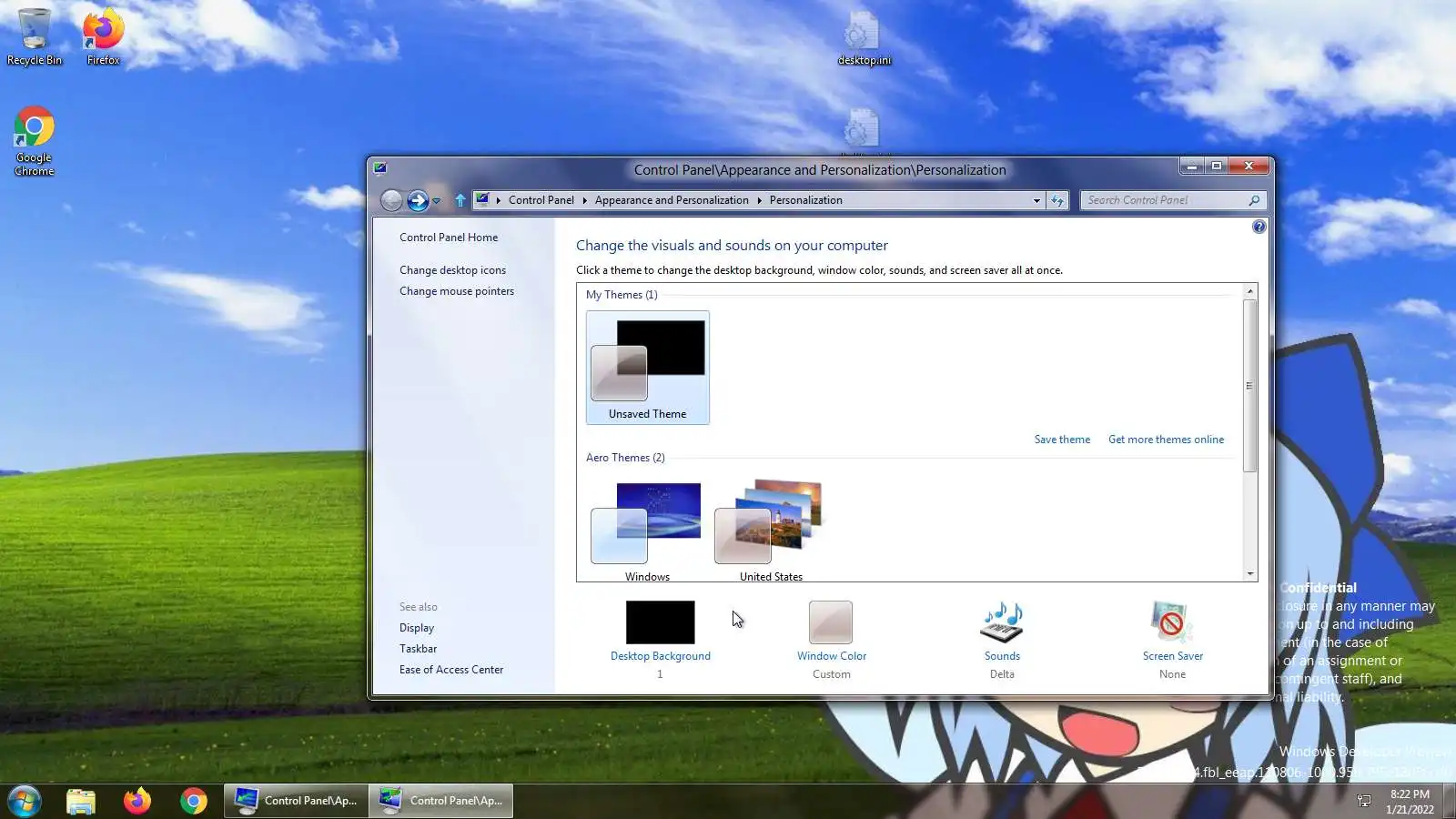Launch Firefox from the taskbar
Image resolution: width=1456 pixels, height=819 pixels.
coord(137,801)
